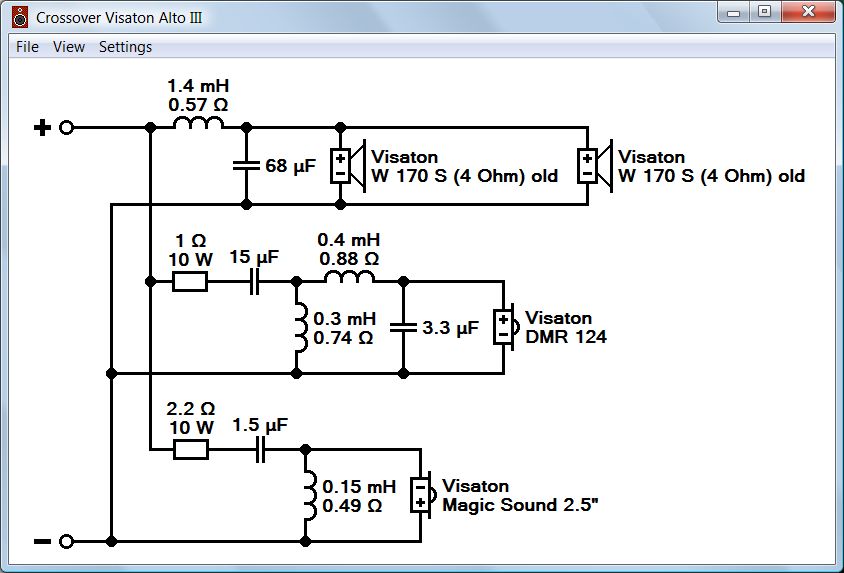Click the second W 170 S woofer symbol

coord(595,166)
